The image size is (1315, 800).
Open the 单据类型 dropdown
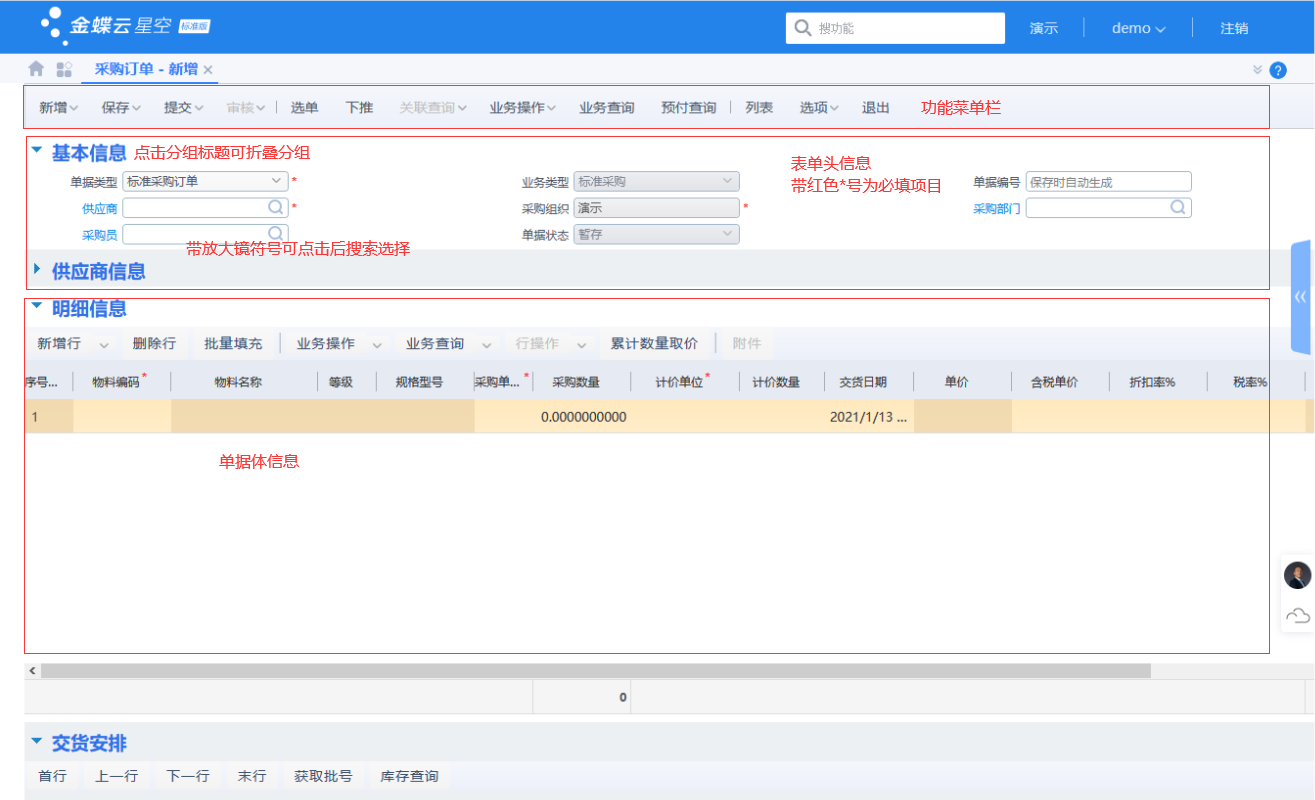pyautogui.click(x=276, y=181)
